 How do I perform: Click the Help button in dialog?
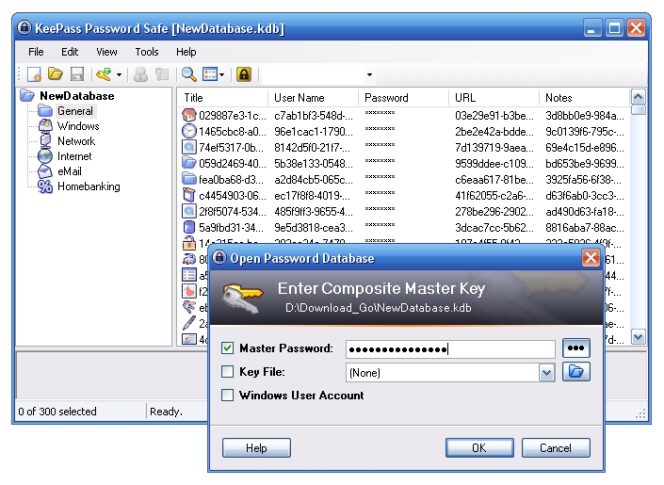coord(256,448)
